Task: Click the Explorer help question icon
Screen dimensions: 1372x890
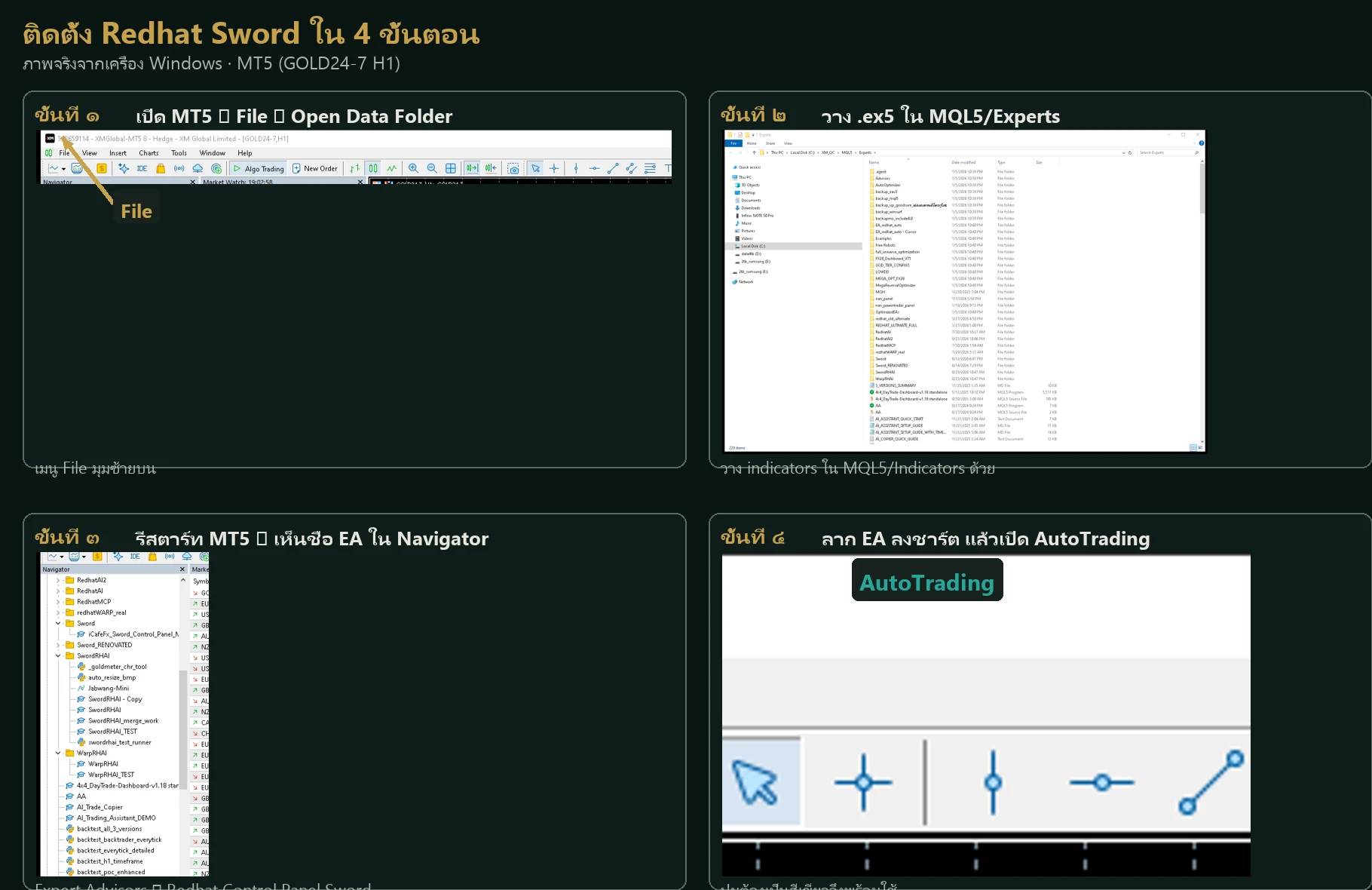Action: coord(1202,143)
